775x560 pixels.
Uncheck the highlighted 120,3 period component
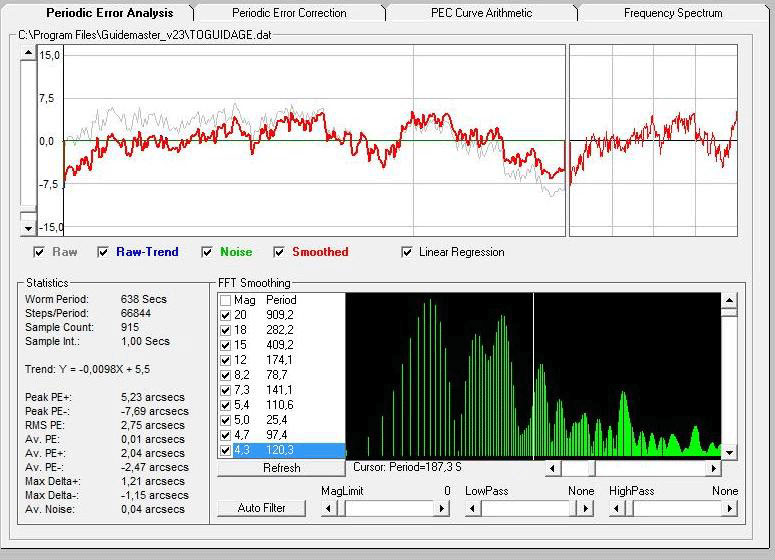[225, 450]
